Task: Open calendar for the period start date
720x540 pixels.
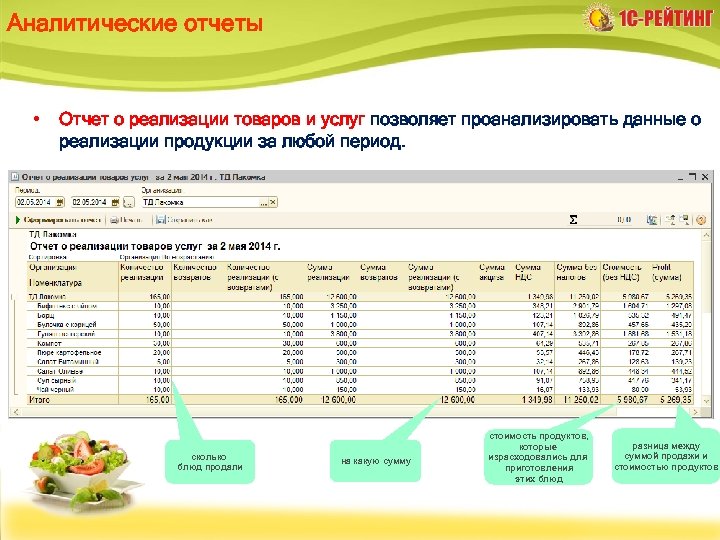Action: 60,202
